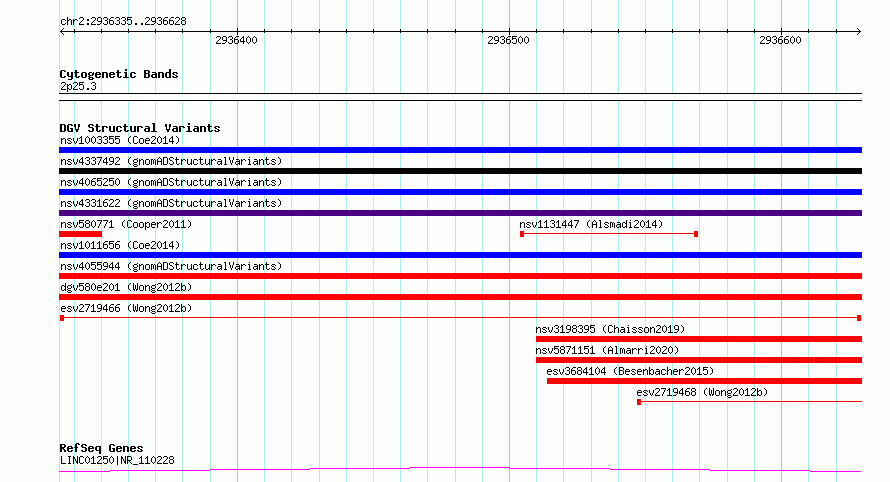Click the 2936500 ruler position label
Viewport: 890px width, 482px height.
pyautogui.click(x=508, y=40)
